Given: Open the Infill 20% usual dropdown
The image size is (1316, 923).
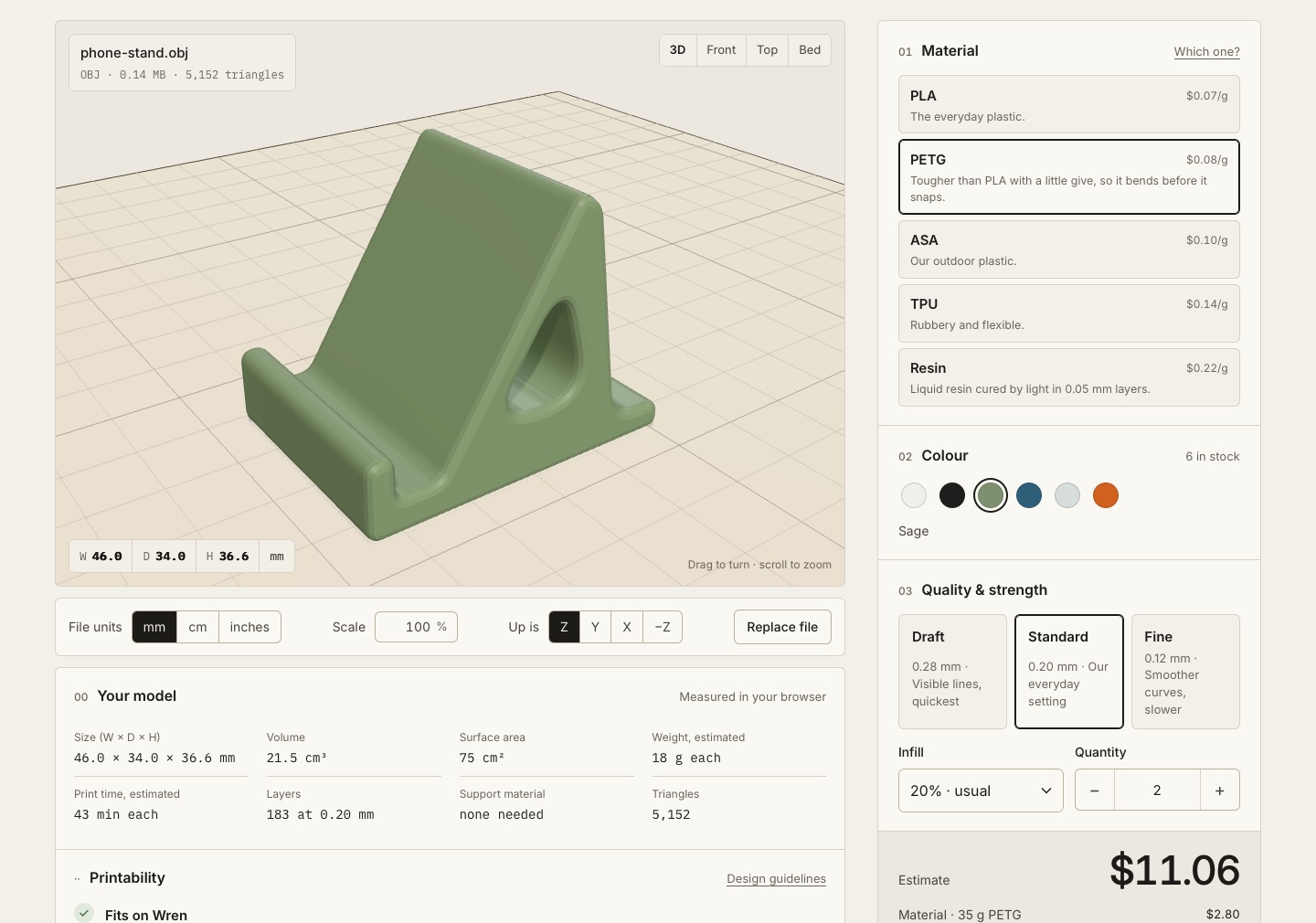Looking at the screenshot, I should click(x=981, y=790).
